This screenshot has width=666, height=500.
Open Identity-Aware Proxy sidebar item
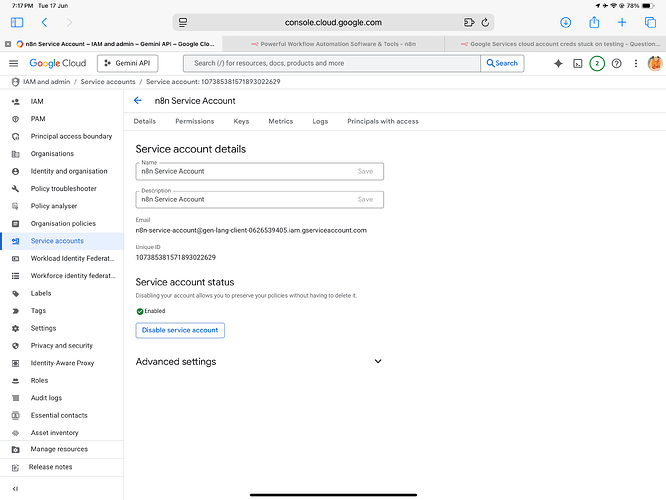(62, 363)
